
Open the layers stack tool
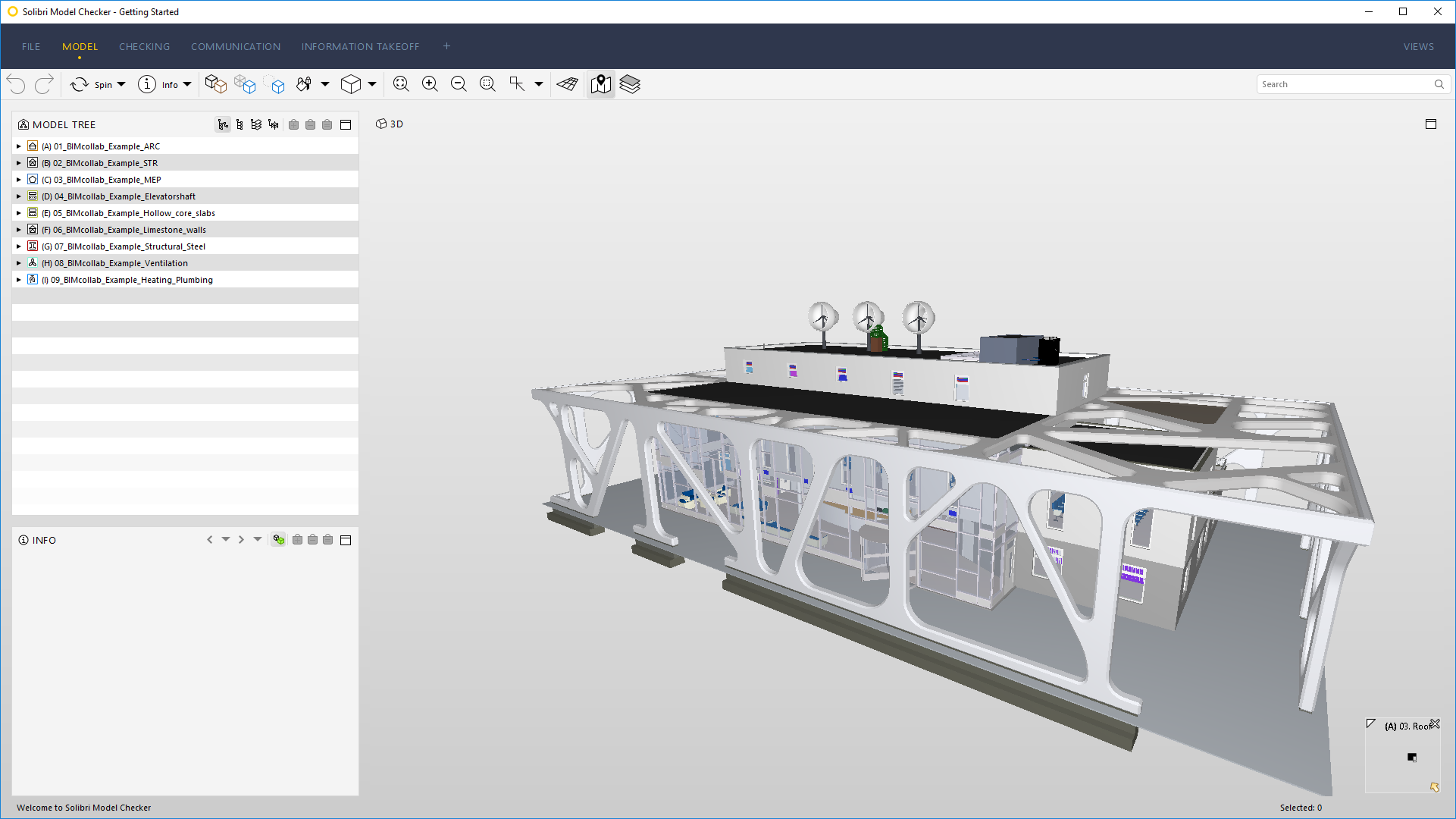630,84
